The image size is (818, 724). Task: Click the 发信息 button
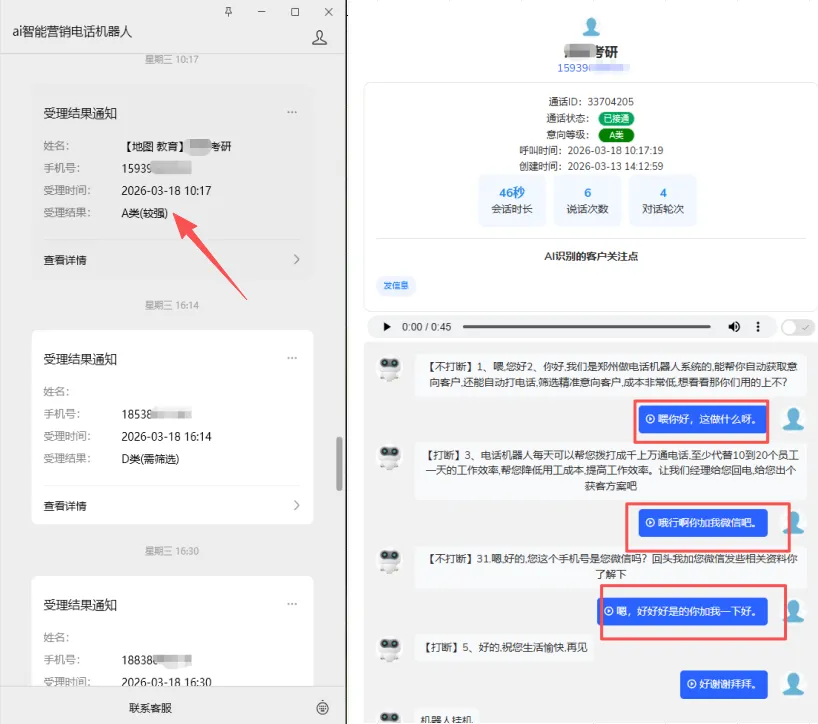tap(397, 285)
